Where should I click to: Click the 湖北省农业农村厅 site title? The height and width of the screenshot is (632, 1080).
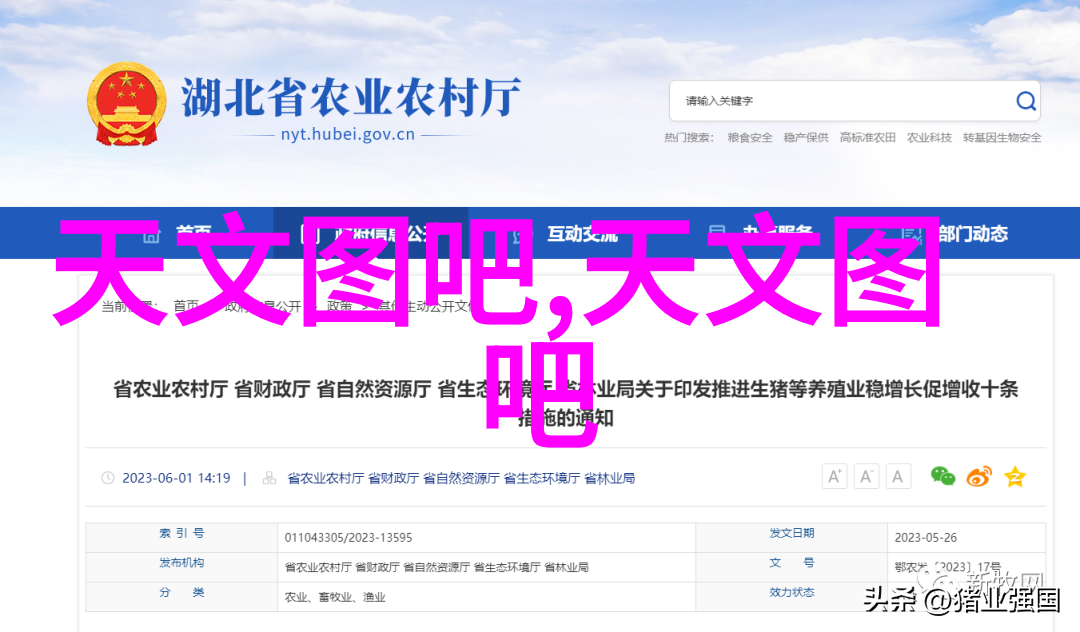(351, 98)
